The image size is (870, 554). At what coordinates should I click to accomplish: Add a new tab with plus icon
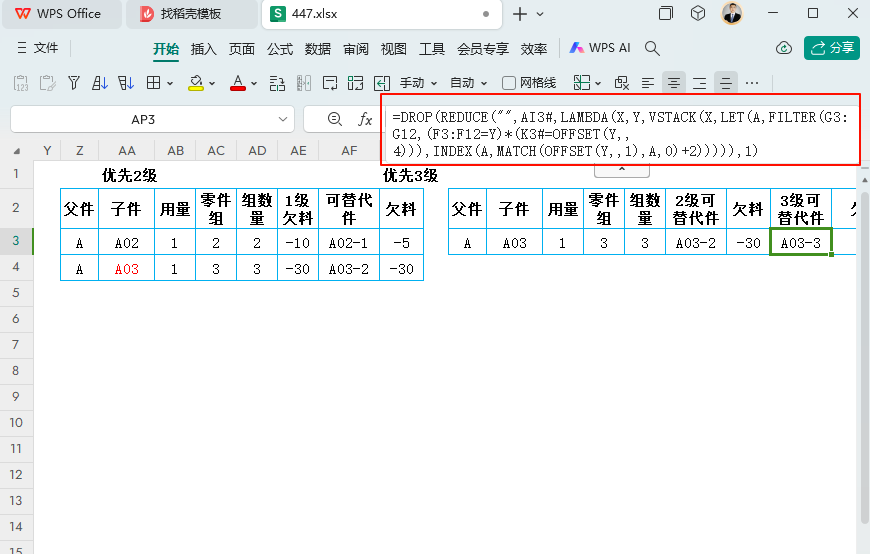click(519, 14)
